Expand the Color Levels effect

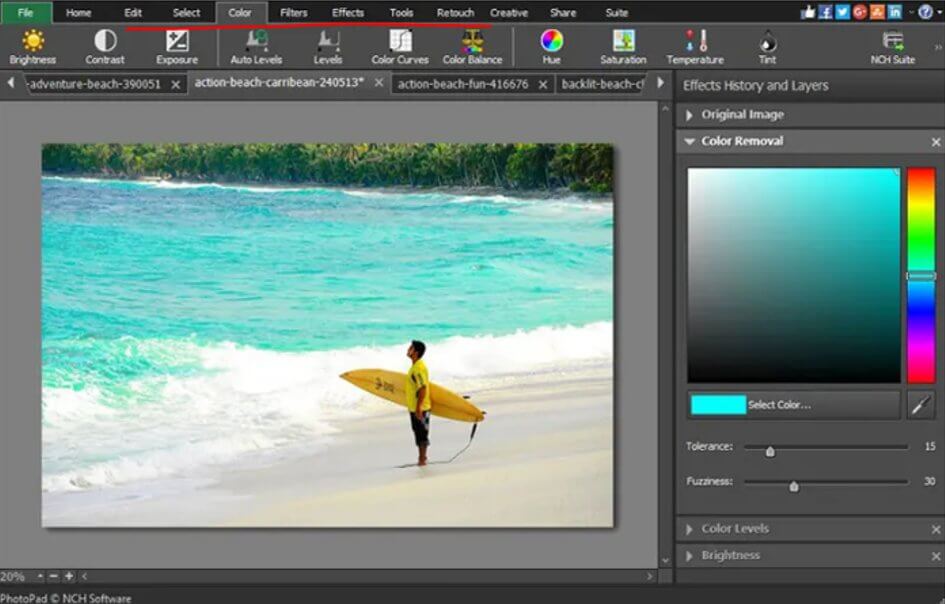(689, 529)
